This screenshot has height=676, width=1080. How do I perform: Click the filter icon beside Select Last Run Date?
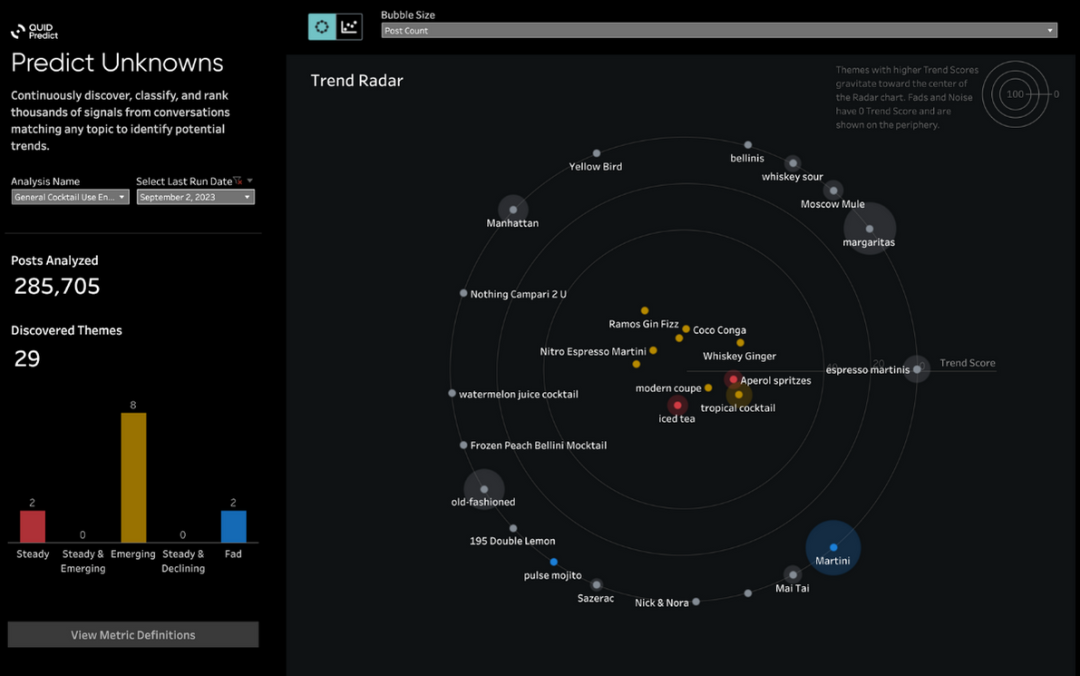point(238,181)
